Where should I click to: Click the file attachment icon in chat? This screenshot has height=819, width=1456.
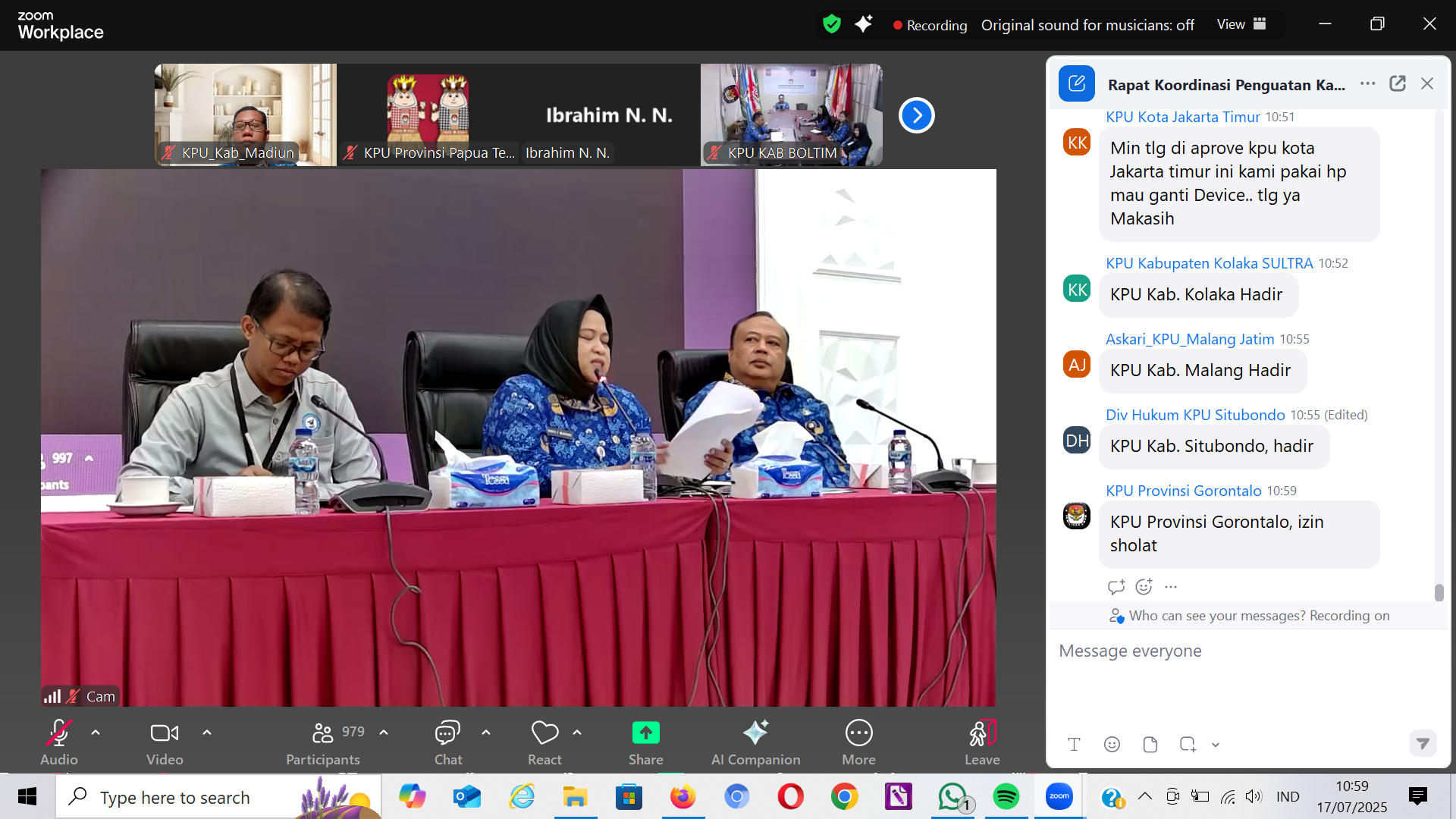tap(1150, 745)
